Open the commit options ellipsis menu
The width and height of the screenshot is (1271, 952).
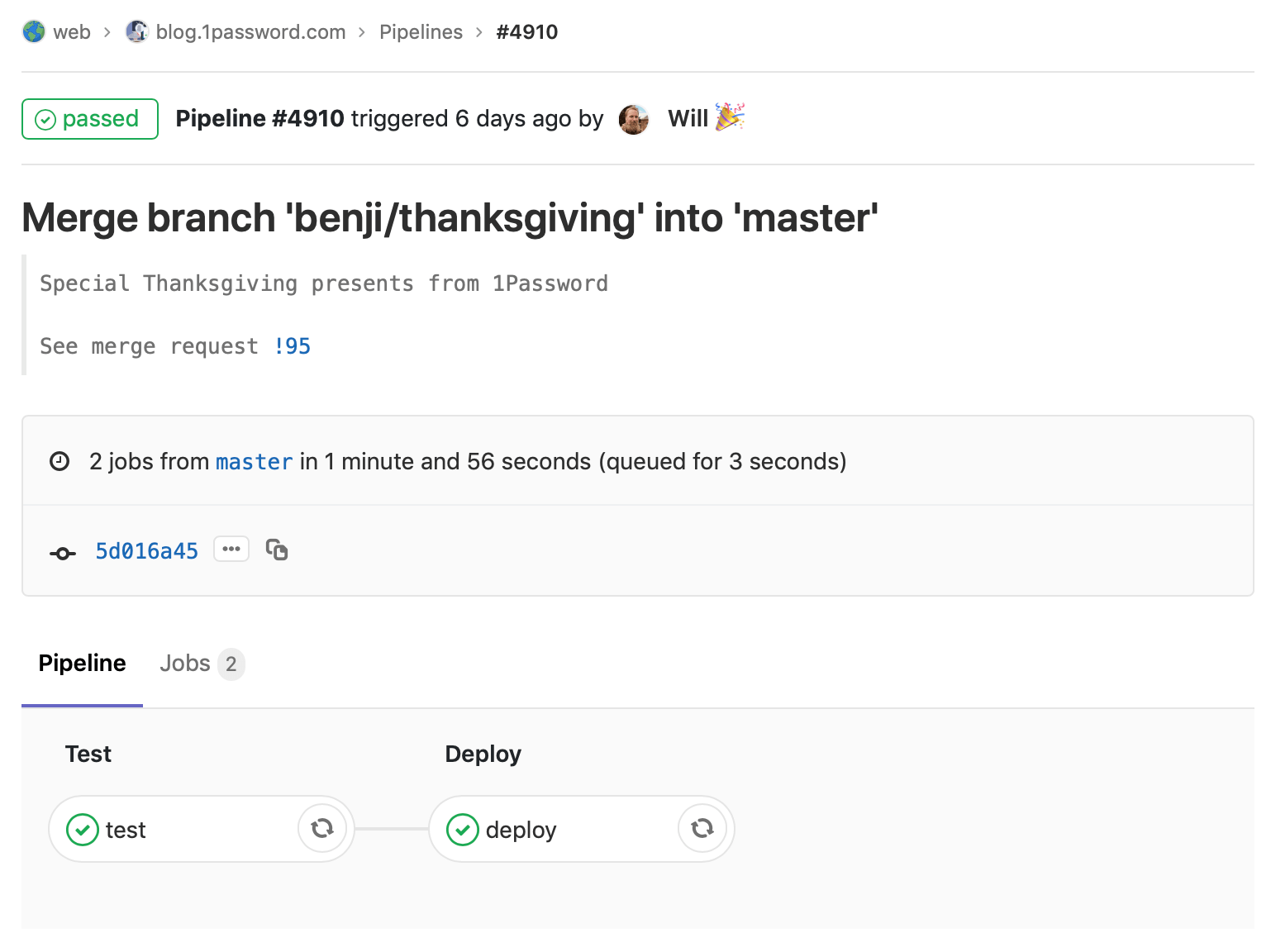click(231, 548)
